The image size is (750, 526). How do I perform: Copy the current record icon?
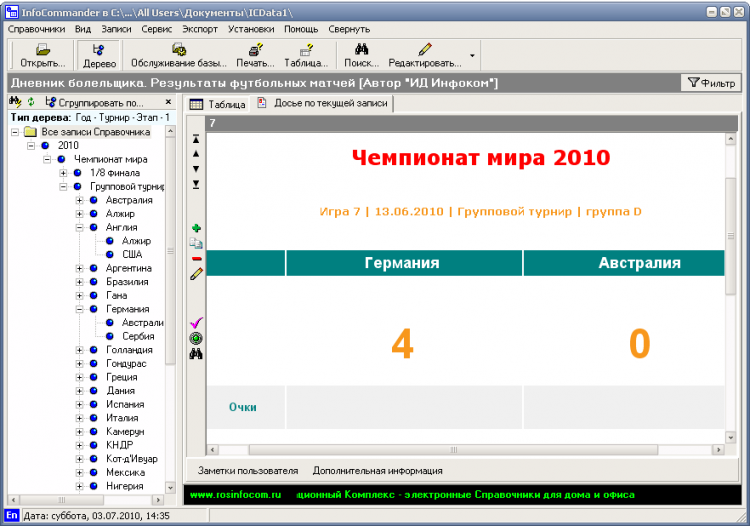(196, 243)
